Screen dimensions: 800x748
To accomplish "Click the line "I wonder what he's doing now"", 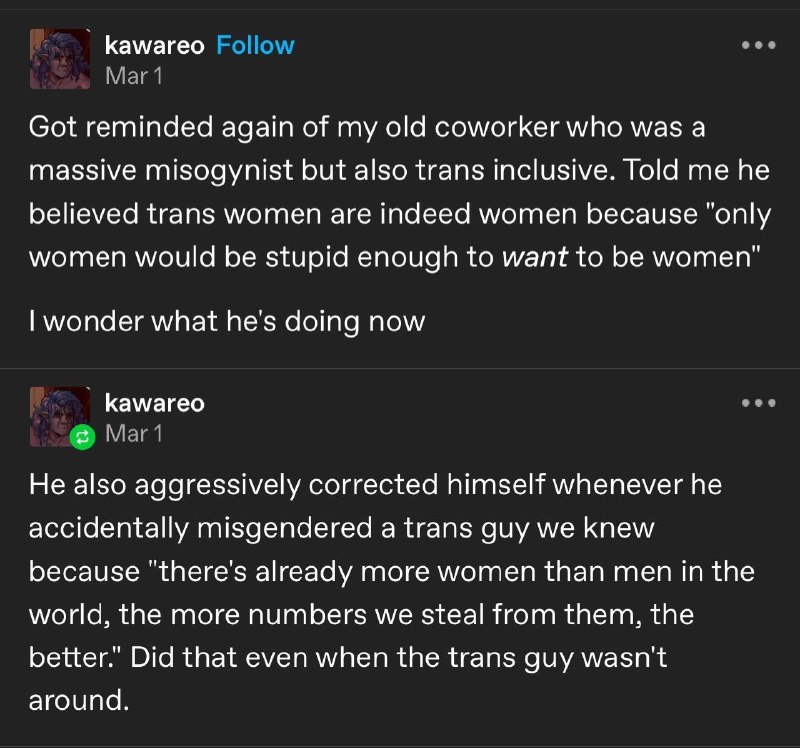I will tap(227, 321).
